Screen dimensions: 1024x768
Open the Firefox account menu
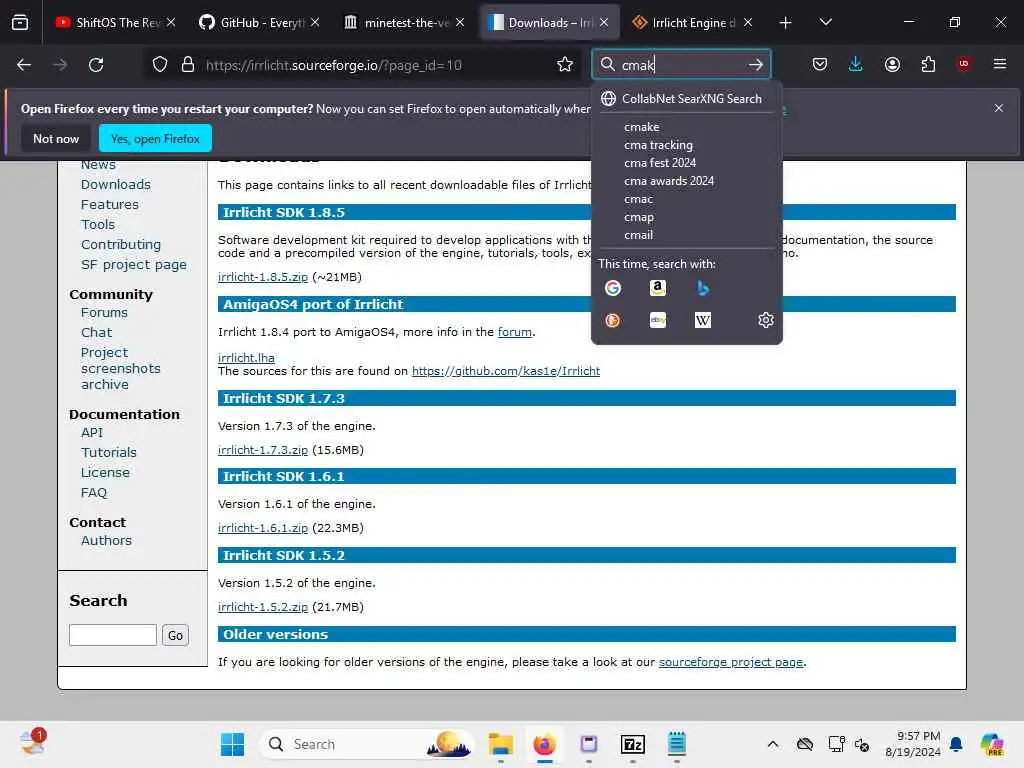[x=892, y=65]
